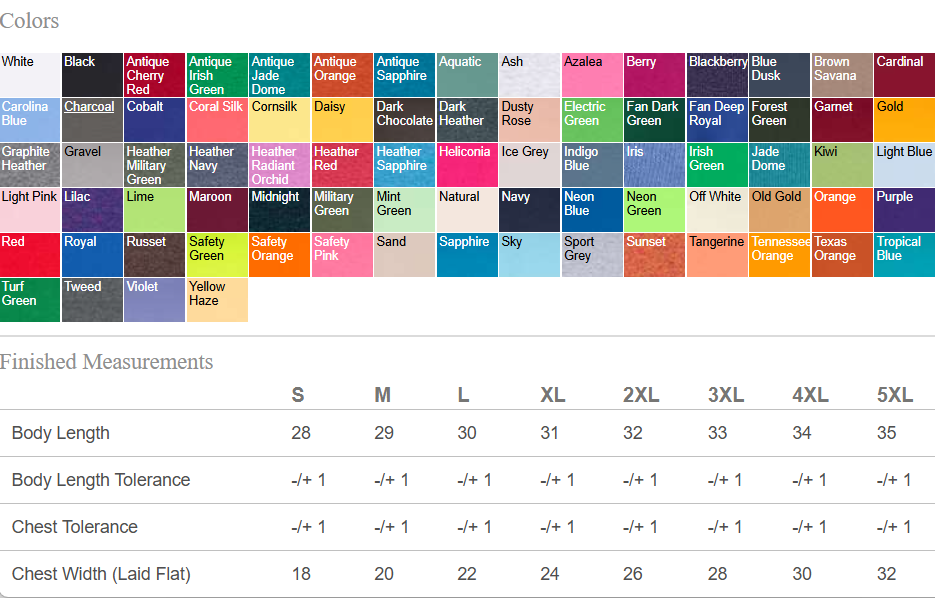The width and height of the screenshot is (935, 598).
Task: Pick the Mint Green swatch
Action: click(404, 210)
